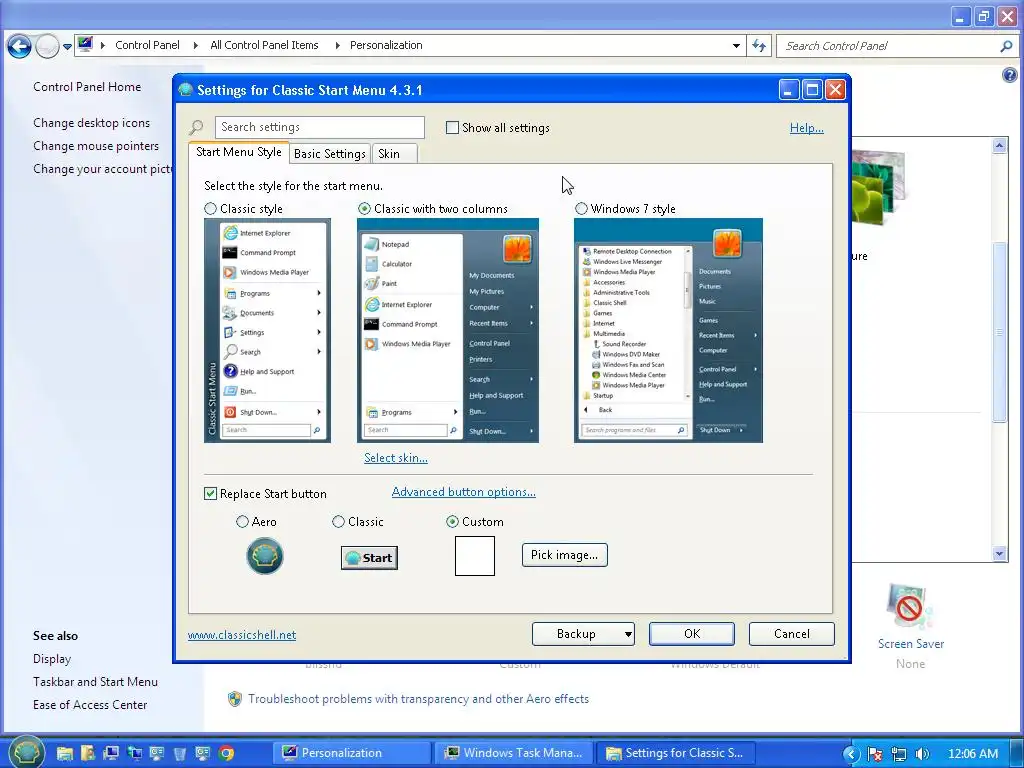Click the Classic Shell title bar icon
This screenshot has height=768, width=1024.
point(185,89)
